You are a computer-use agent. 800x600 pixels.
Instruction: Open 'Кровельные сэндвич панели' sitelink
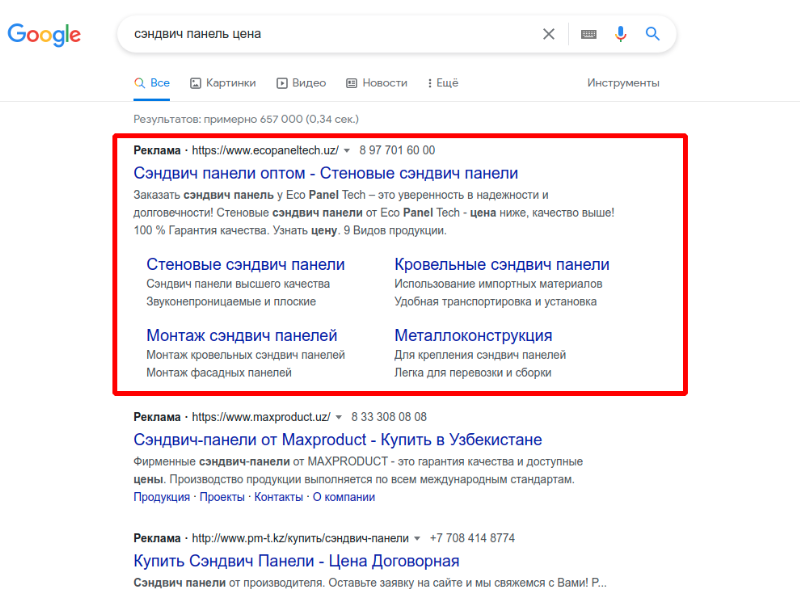(x=502, y=264)
